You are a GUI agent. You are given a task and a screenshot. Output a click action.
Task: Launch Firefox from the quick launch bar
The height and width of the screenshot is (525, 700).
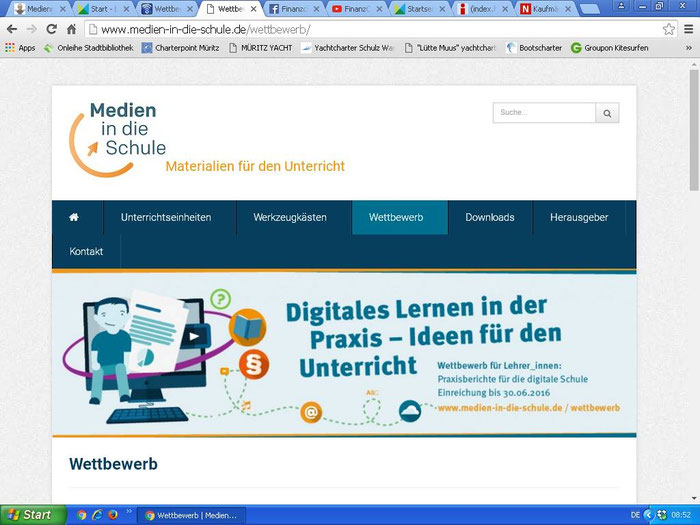pyautogui.click(x=112, y=515)
